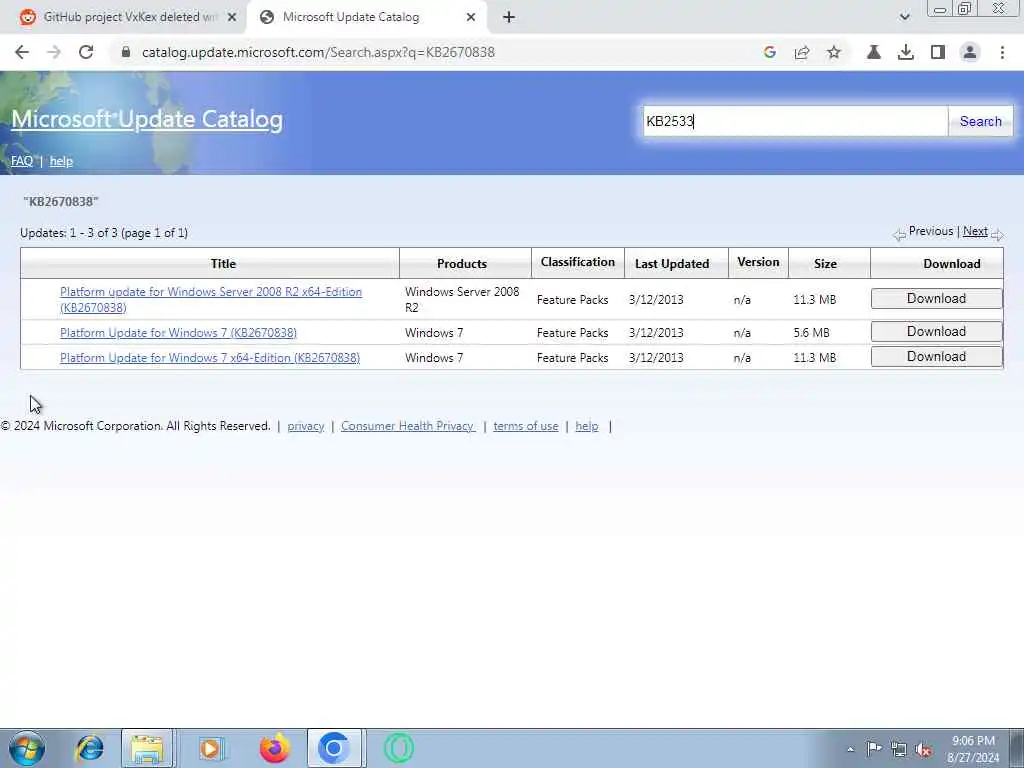The image size is (1024, 768).
Task: Select the Microsoft Update Catalog tab
Action: [366, 17]
